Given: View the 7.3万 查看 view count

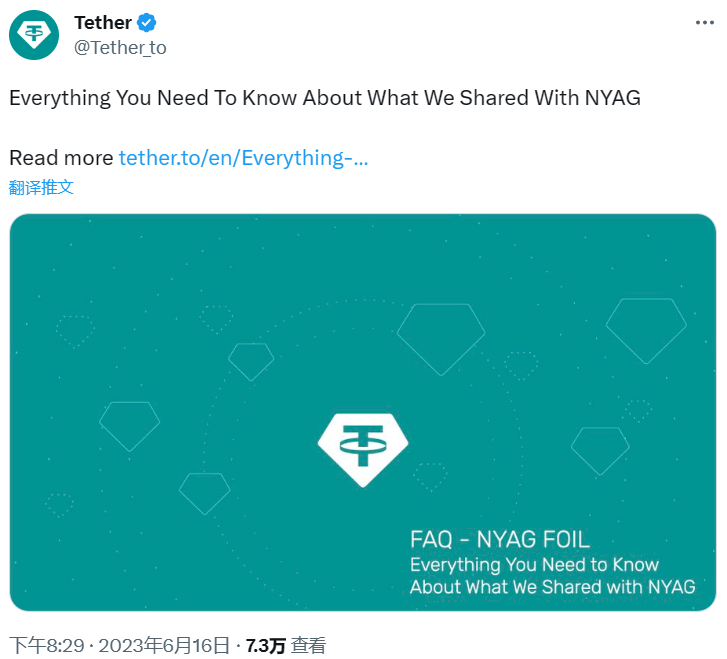Looking at the screenshot, I should (286, 646).
